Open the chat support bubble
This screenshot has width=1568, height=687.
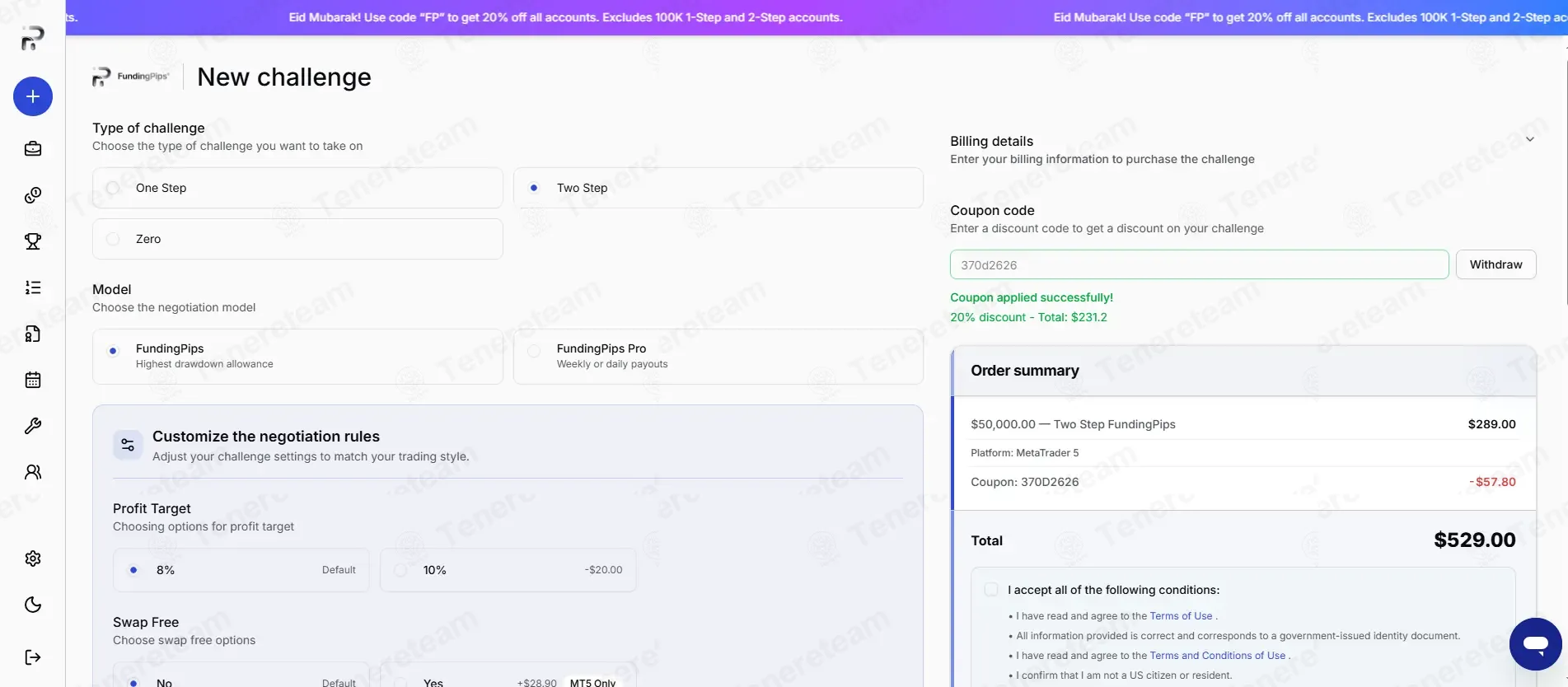[1536, 644]
